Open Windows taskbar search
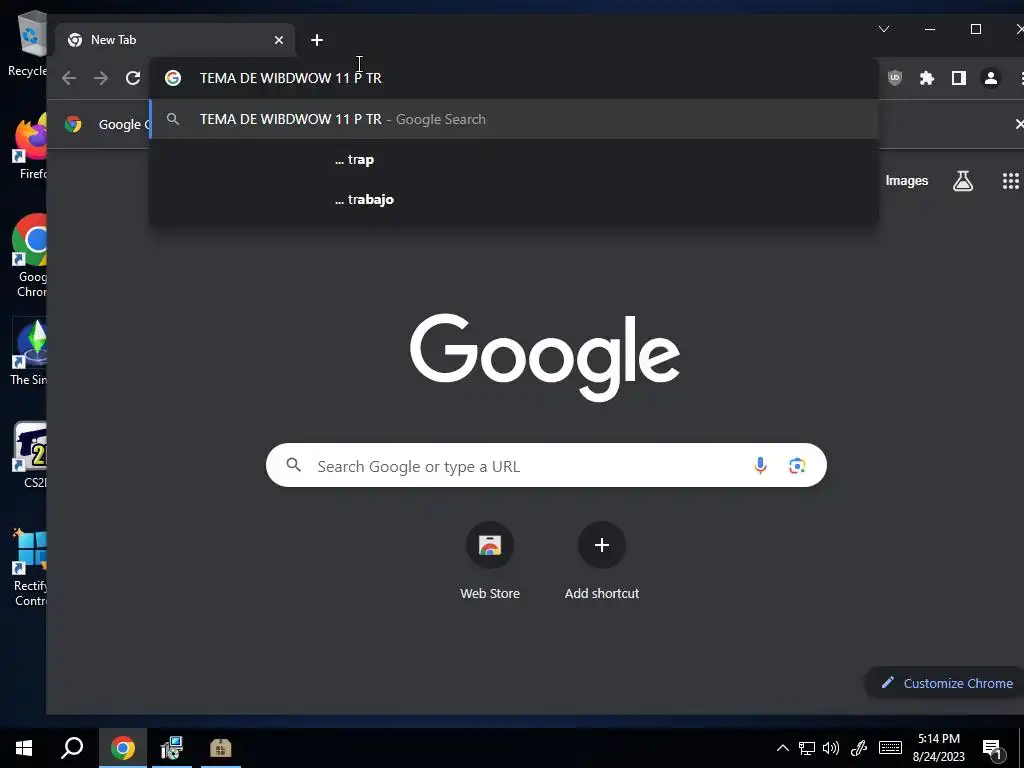 coord(72,748)
